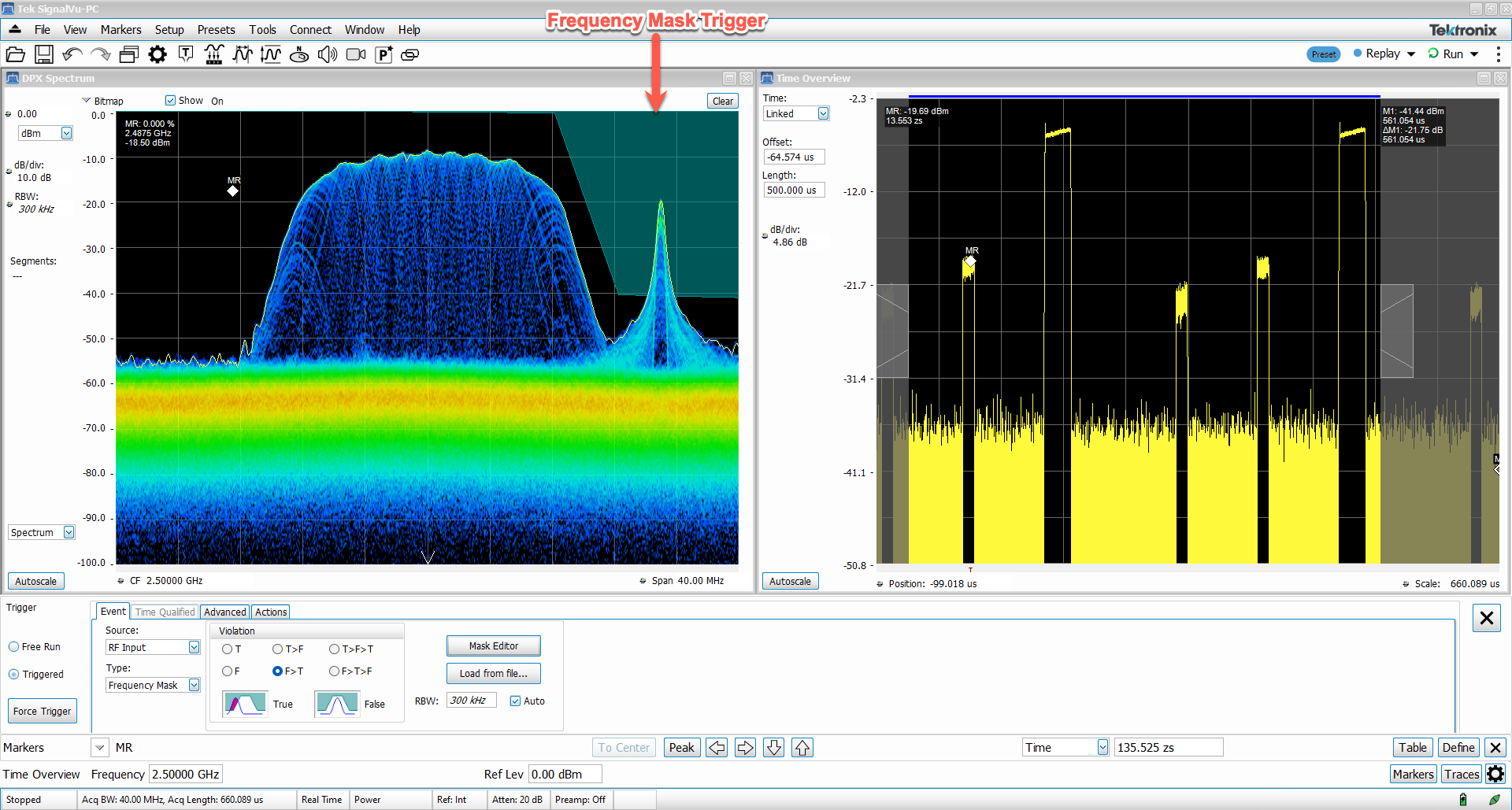The image size is (1512, 810).
Task: Click the video camera record icon
Action: coord(356,54)
